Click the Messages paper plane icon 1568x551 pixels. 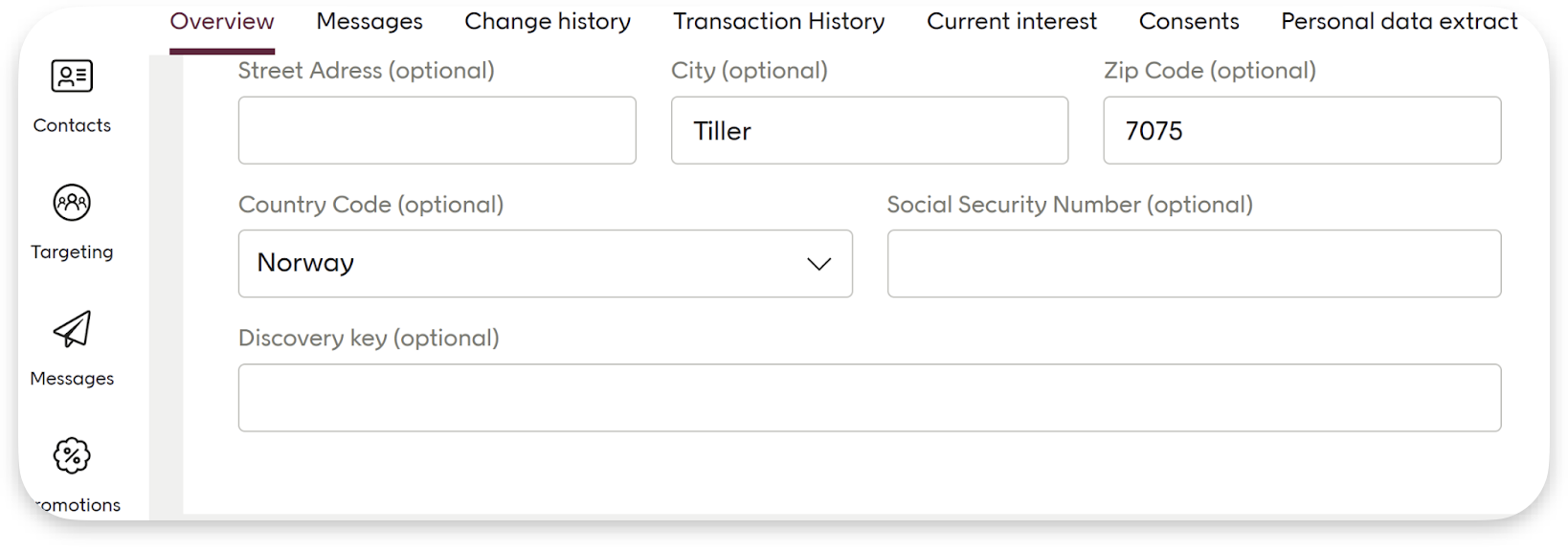(x=72, y=329)
